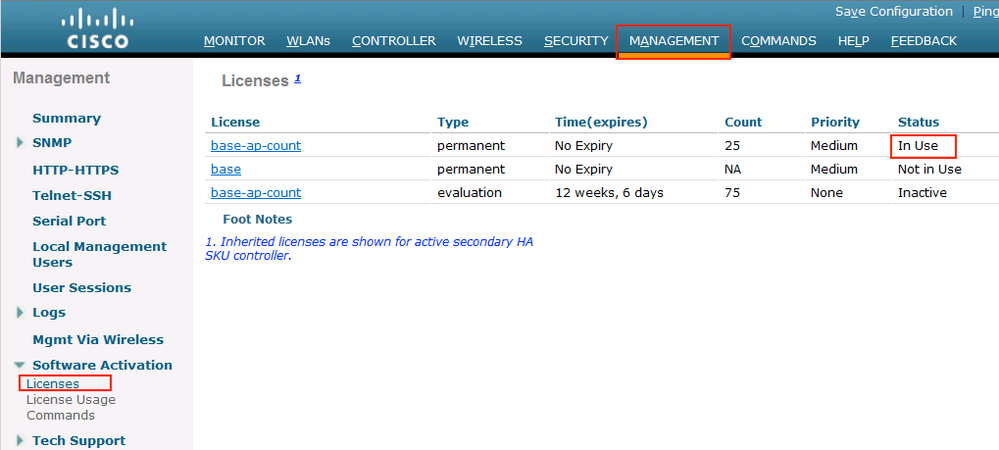
Task: Expand the Tech Support arrow
Action: (20, 440)
